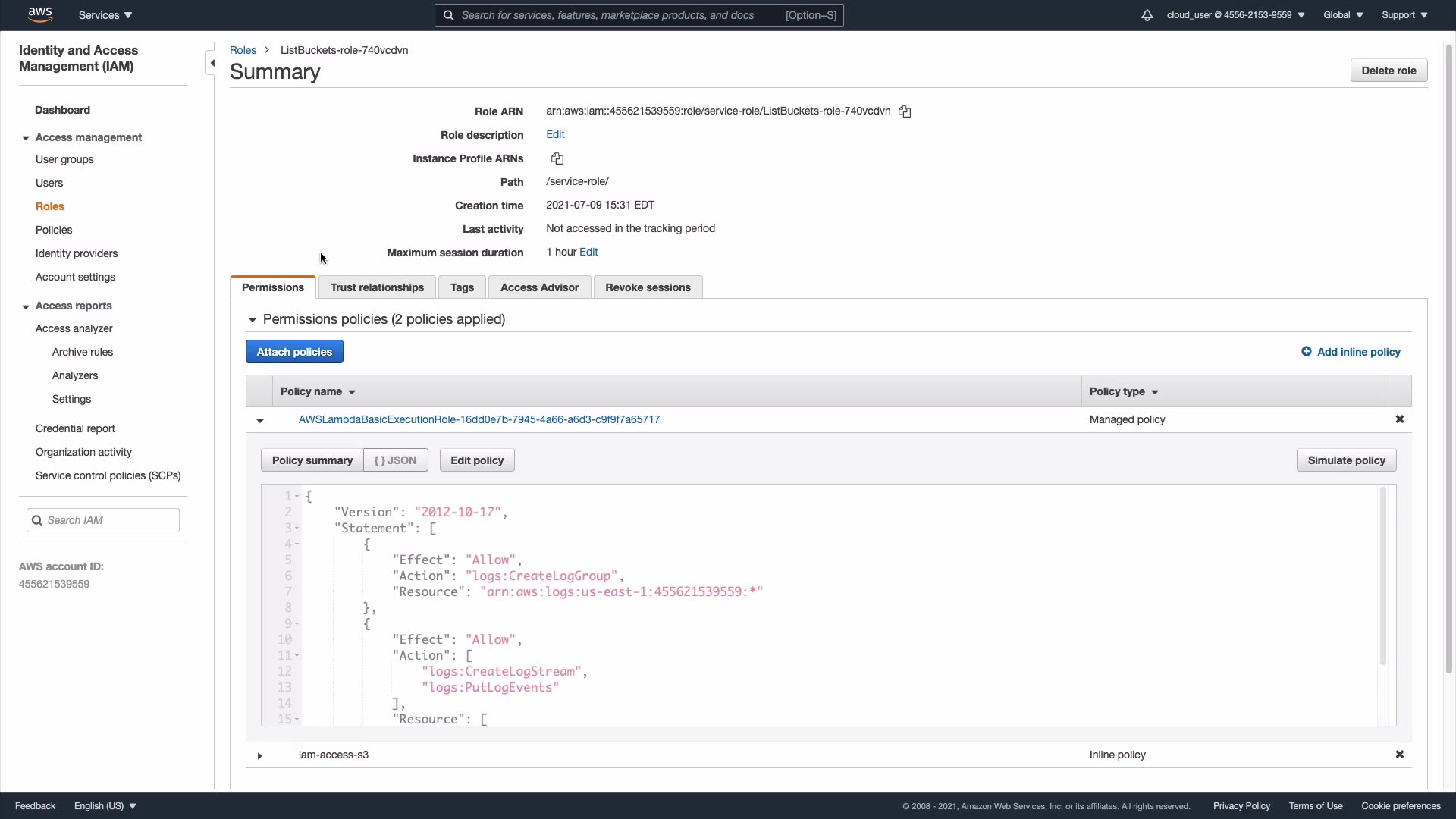Switch policy view to JSON
This screenshot has height=819, width=1456.
tap(395, 460)
